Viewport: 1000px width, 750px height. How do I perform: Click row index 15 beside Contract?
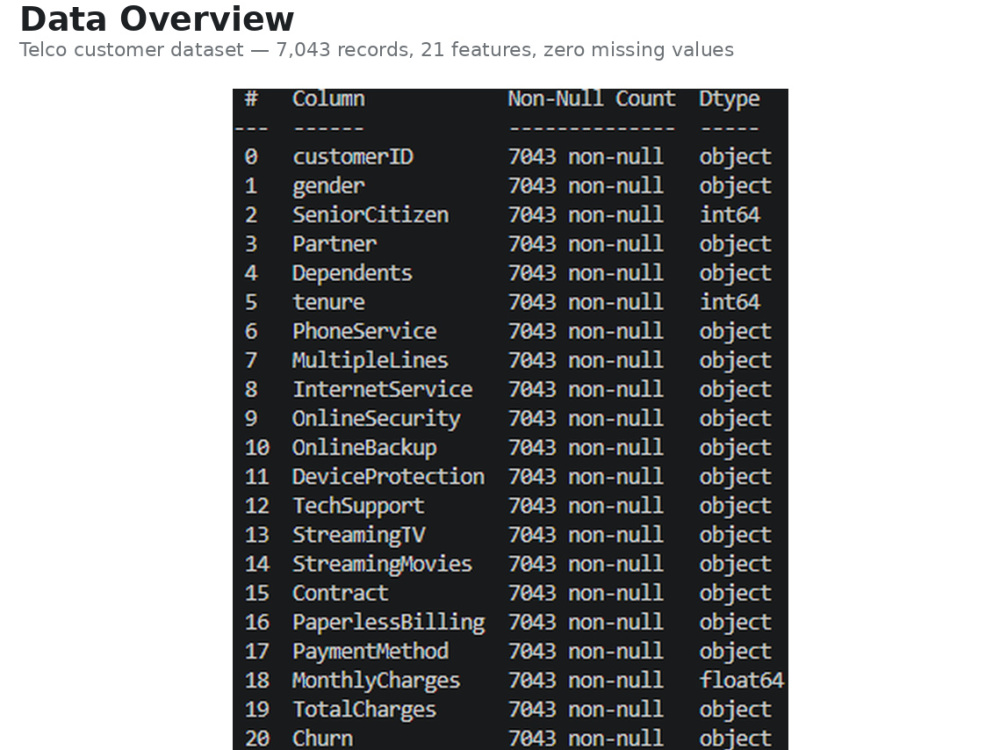point(257,594)
